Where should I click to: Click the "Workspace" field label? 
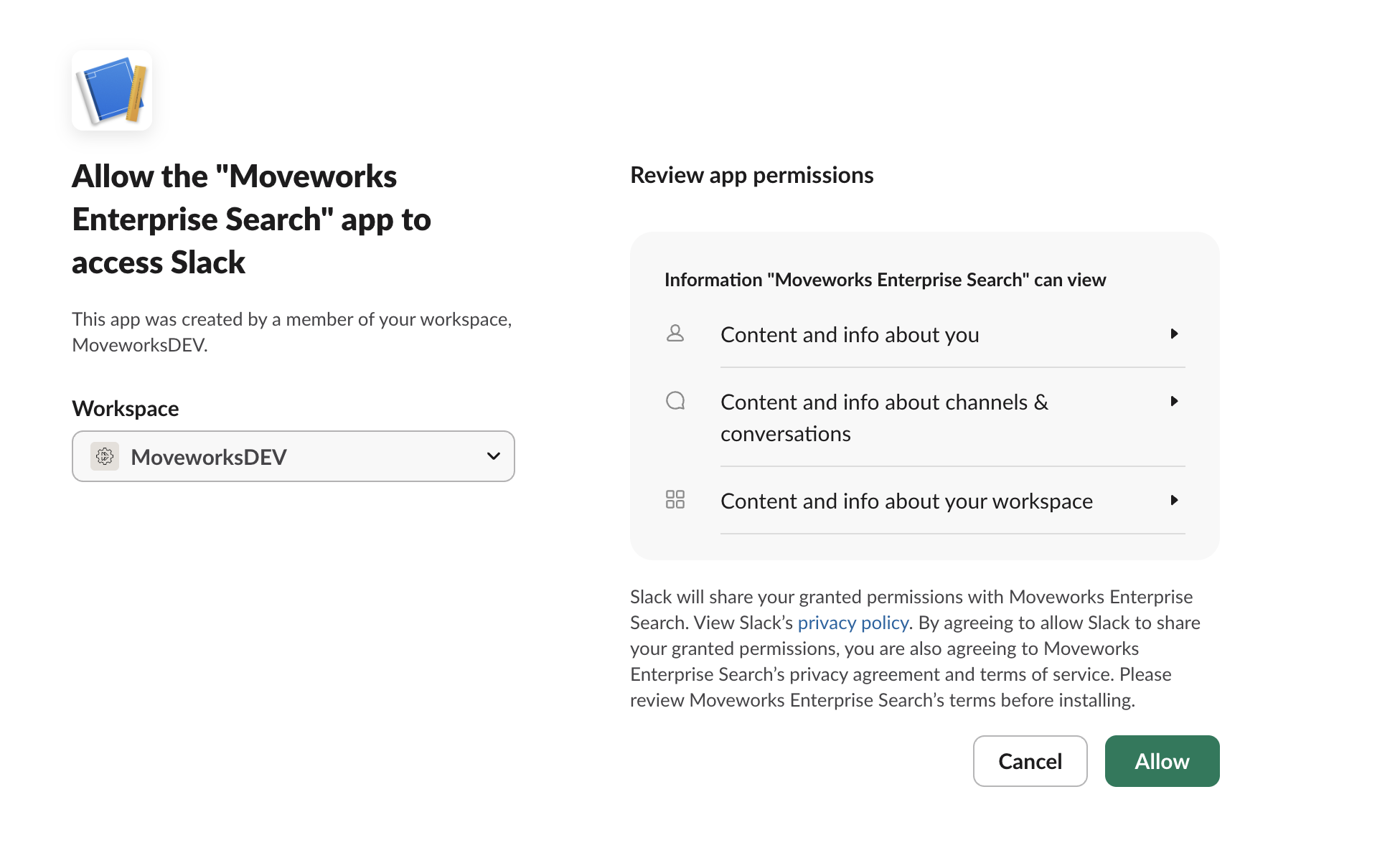126,408
